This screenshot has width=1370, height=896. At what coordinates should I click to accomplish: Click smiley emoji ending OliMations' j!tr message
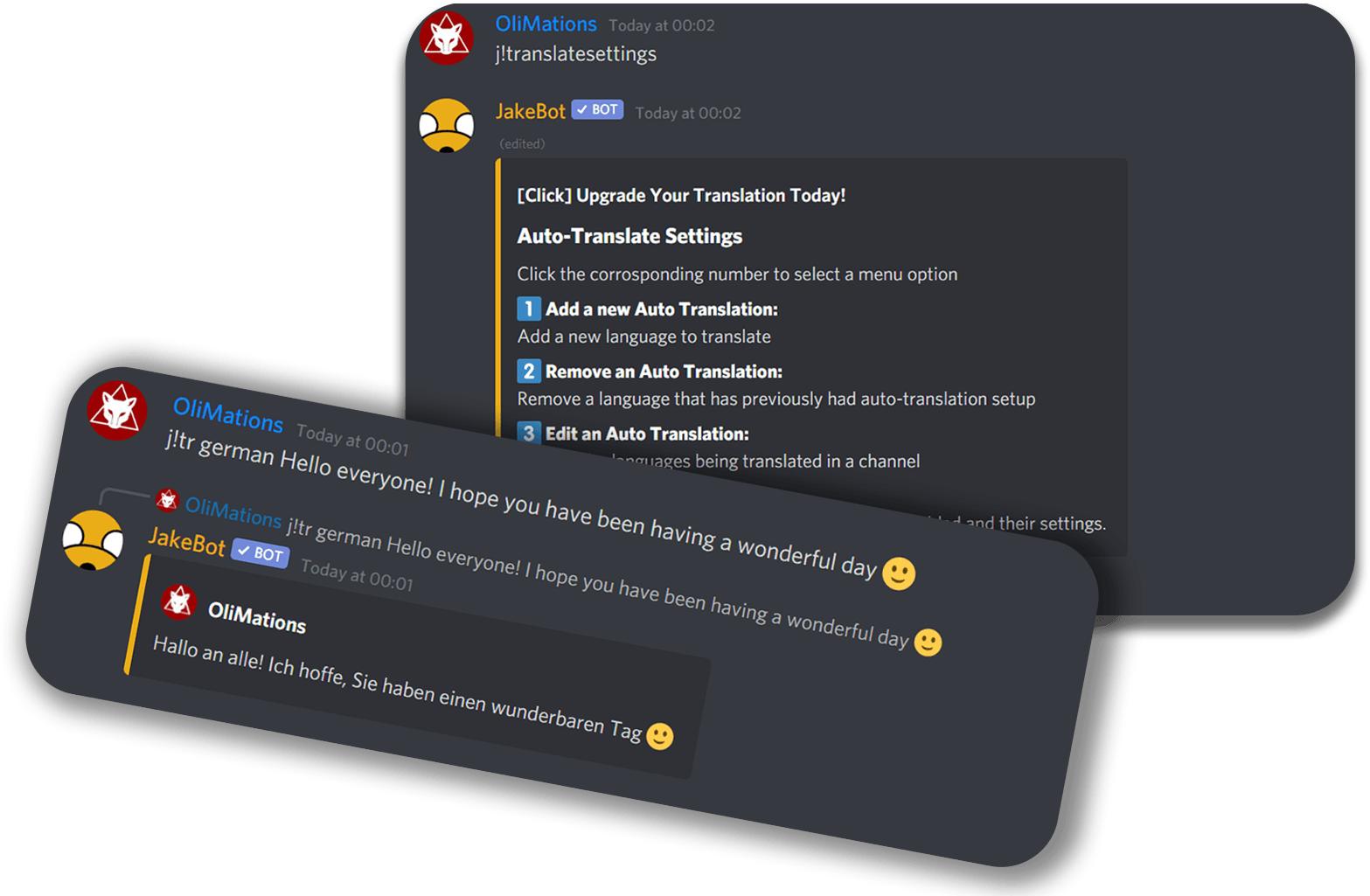[x=899, y=573]
